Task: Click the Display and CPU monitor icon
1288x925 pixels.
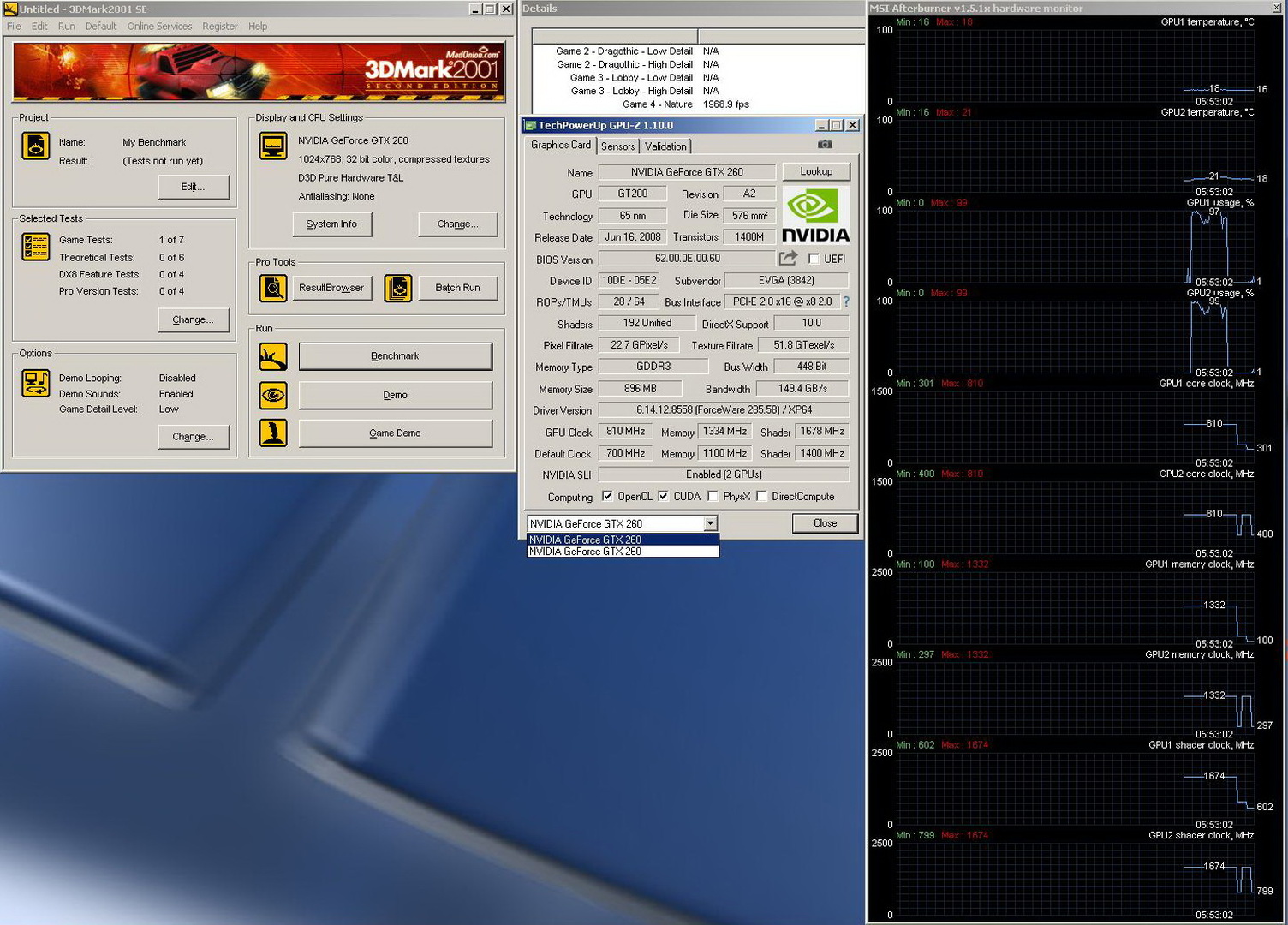Action: coord(273,146)
